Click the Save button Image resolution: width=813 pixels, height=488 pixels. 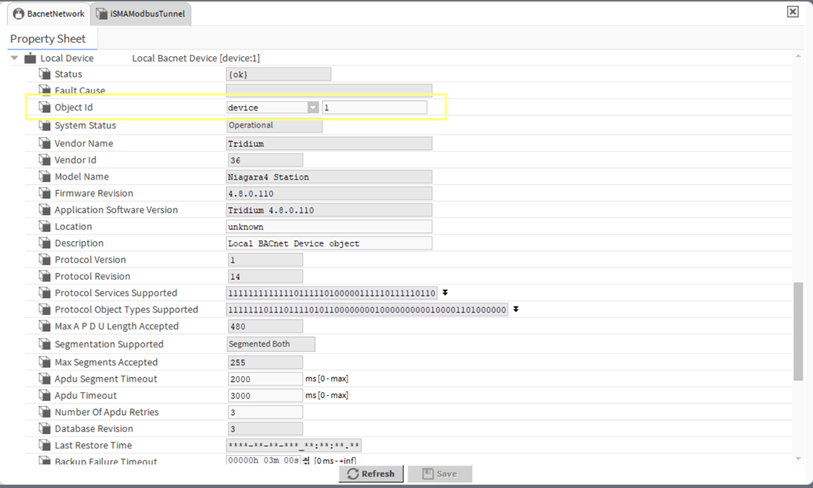[x=439, y=474]
